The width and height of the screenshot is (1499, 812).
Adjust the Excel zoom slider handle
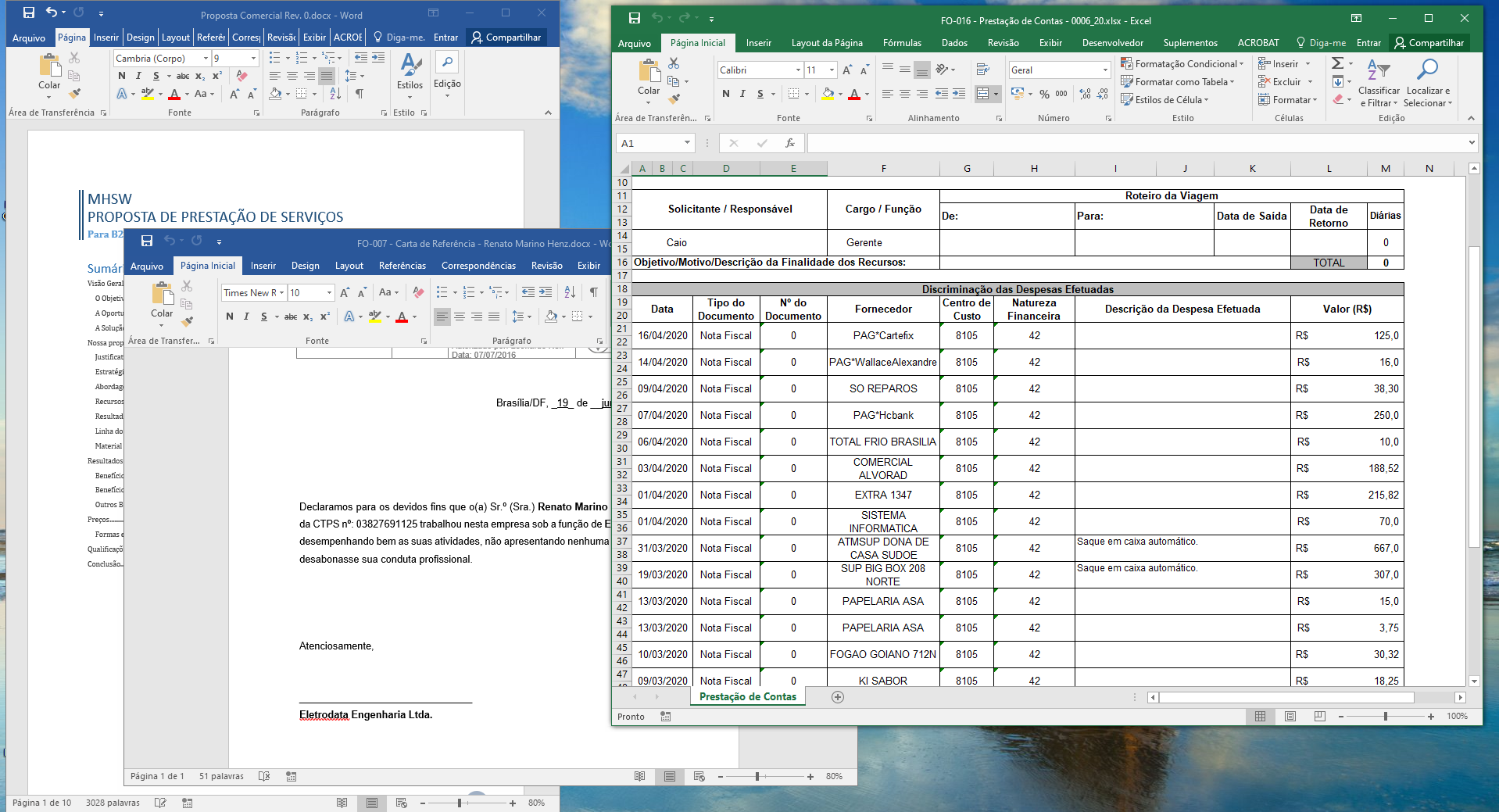(1386, 717)
